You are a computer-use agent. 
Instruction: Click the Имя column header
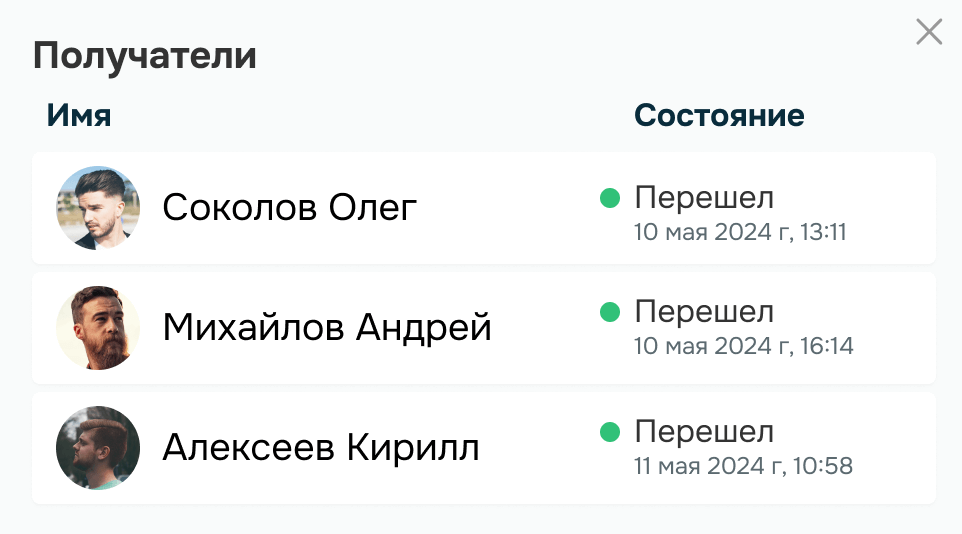coord(79,116)
